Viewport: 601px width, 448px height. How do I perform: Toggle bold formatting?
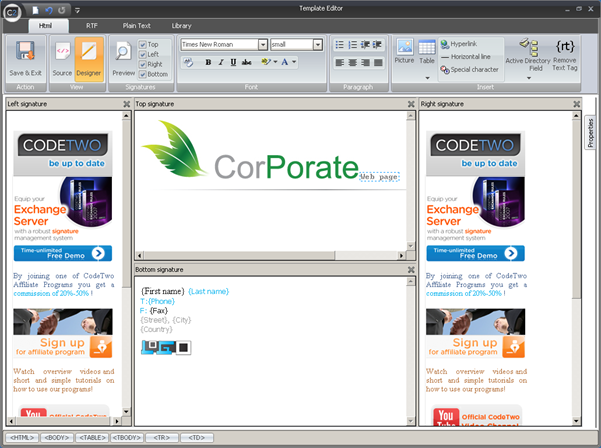coord(208,62)
